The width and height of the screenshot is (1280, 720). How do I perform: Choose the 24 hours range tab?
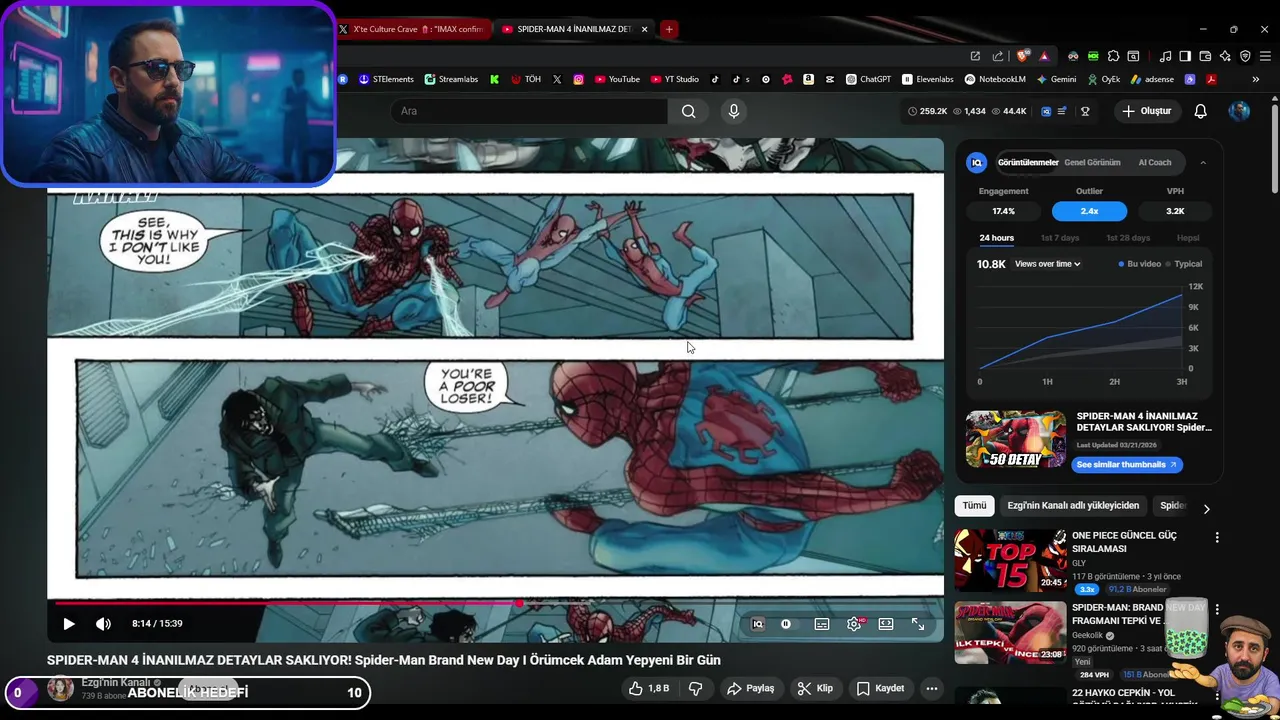click(x=996, y=238)
